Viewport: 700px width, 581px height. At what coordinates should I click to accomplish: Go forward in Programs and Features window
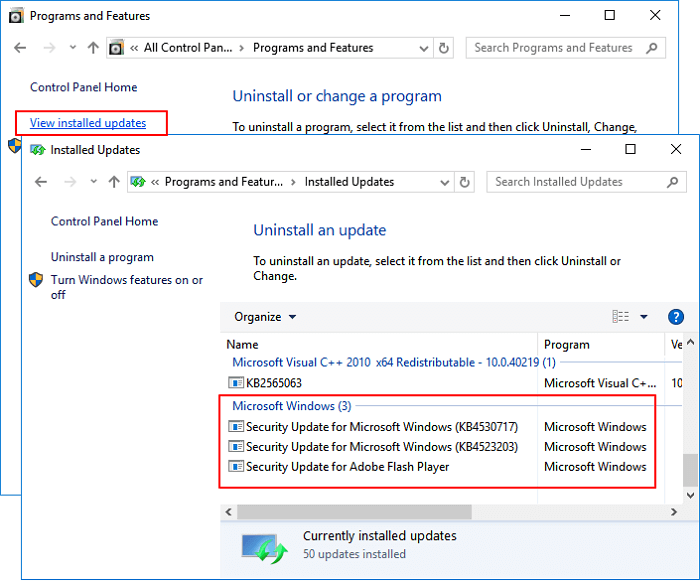click(49, 48)
